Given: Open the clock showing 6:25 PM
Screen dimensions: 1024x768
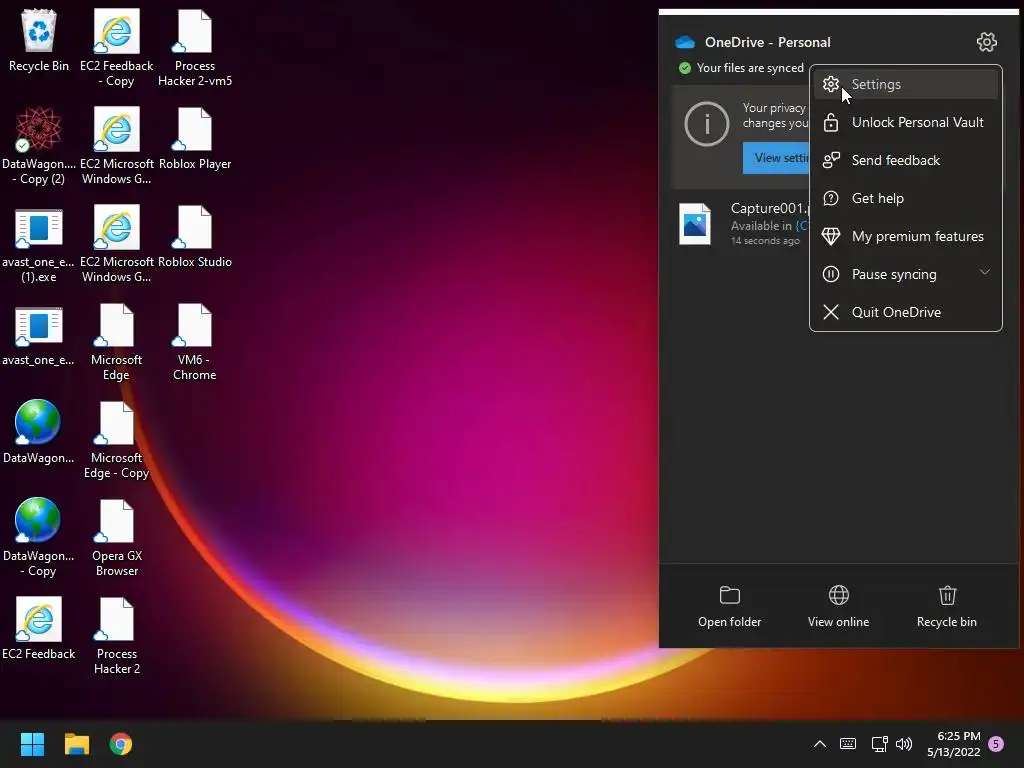Looking at the screenshot, I should (x=953, y=744).
